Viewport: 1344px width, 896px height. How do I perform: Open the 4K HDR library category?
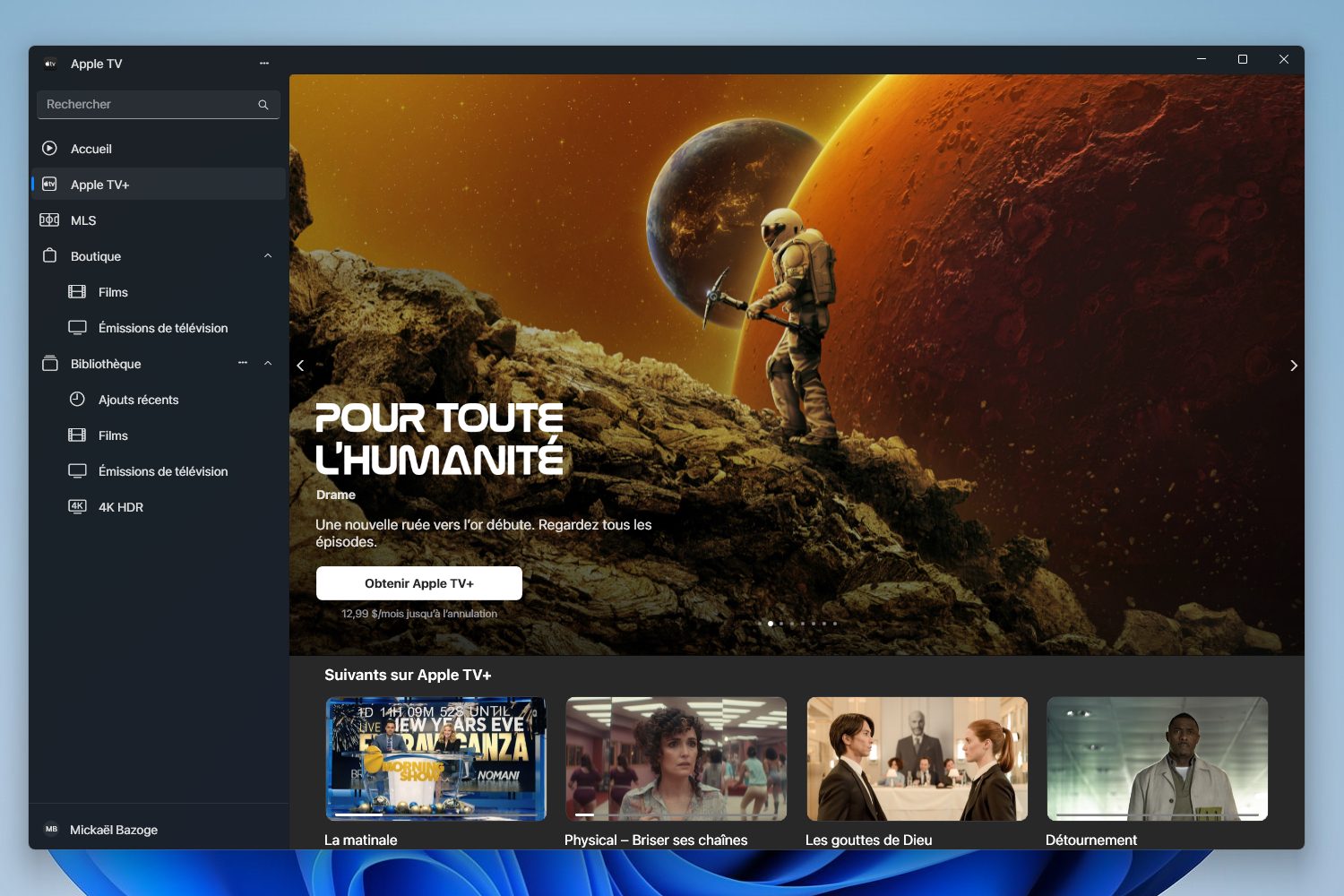tap(159, 507)
